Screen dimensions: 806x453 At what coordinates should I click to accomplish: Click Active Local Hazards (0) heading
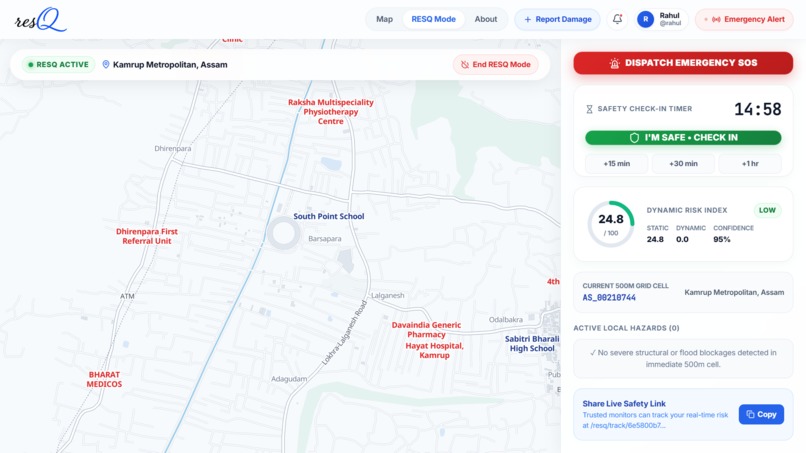[x=626, y=328]
